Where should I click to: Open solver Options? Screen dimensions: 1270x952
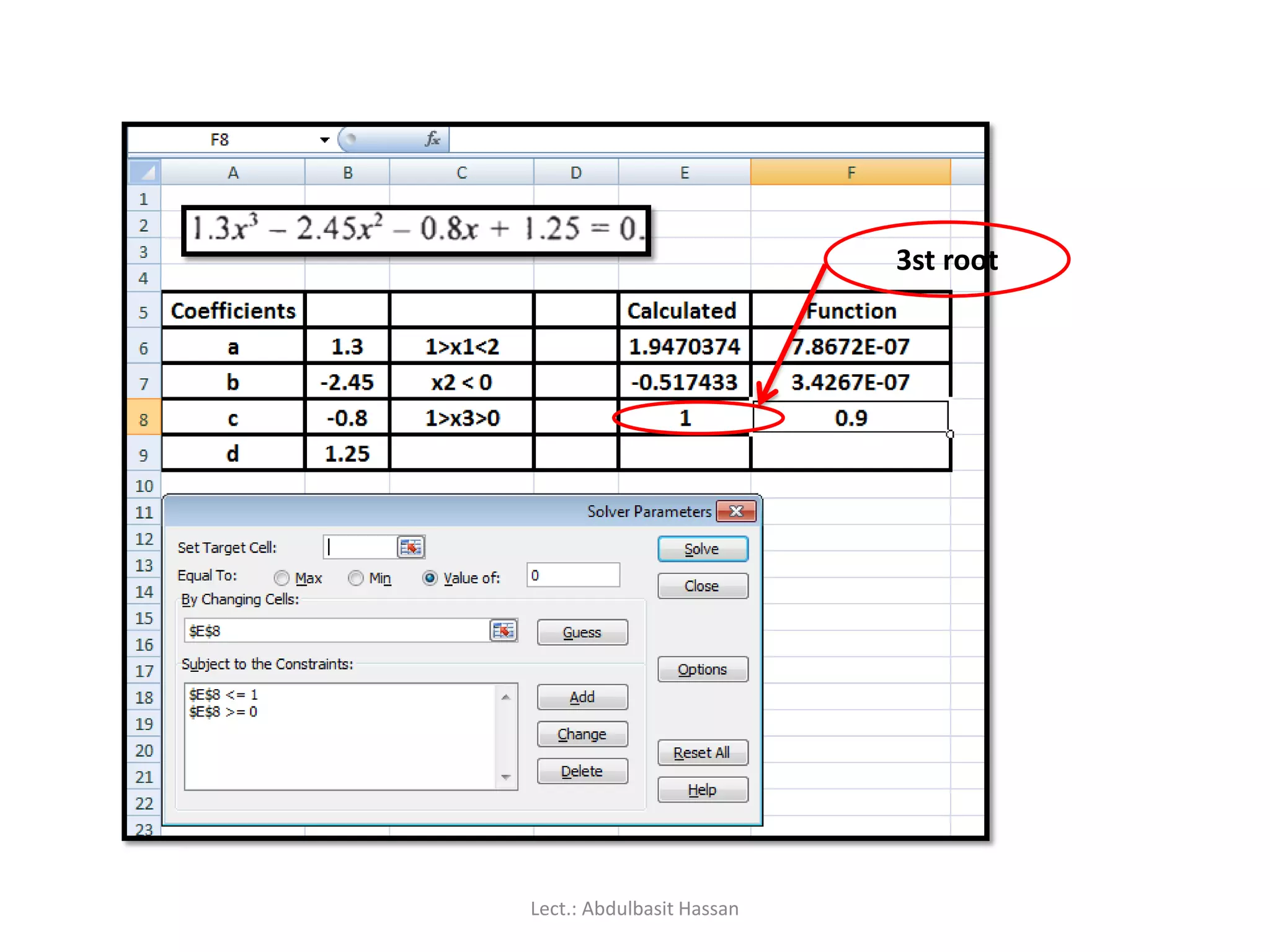point(702,669)
